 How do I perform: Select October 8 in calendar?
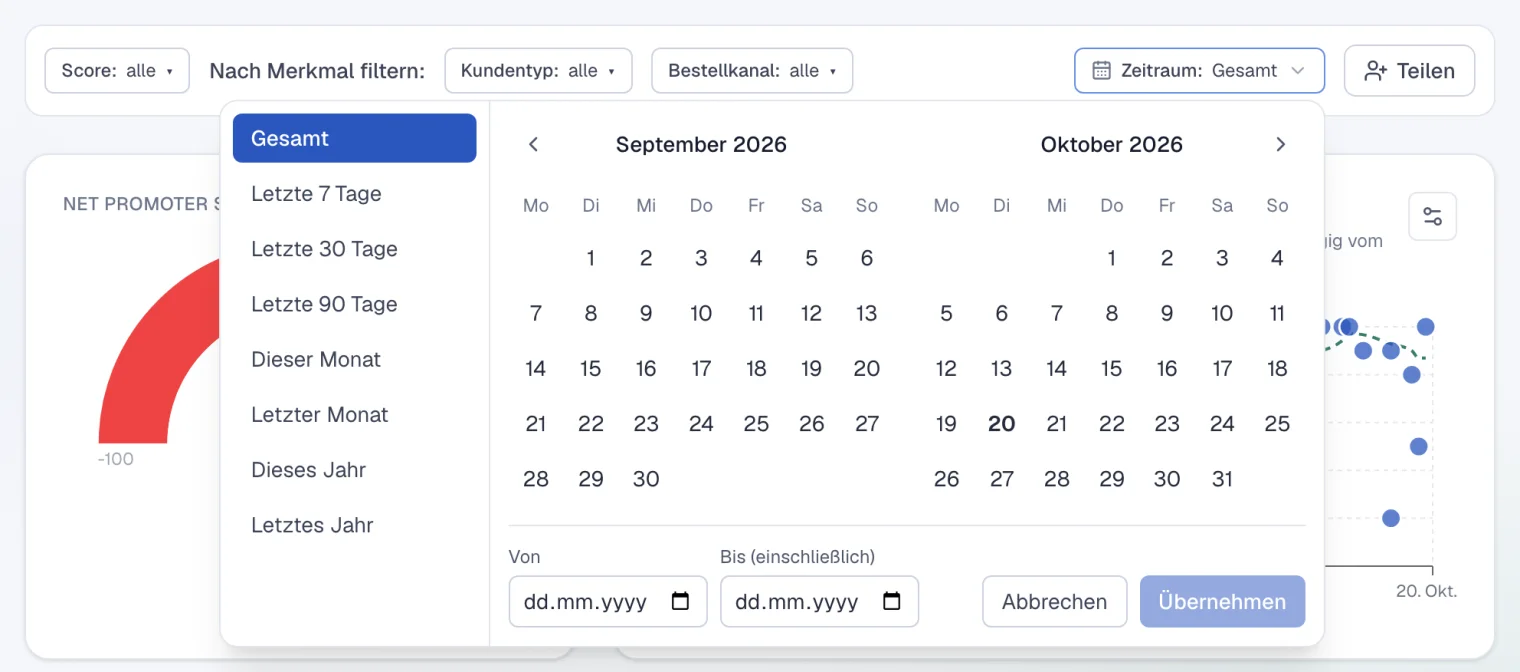coord(1112,314)
